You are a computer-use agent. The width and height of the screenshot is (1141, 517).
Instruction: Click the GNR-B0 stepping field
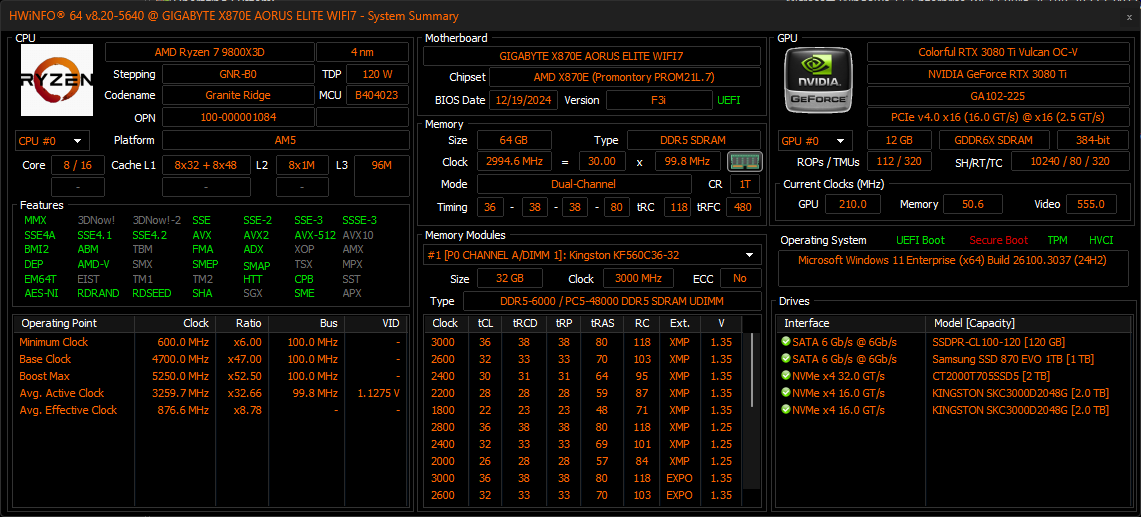tap(237, 74)
